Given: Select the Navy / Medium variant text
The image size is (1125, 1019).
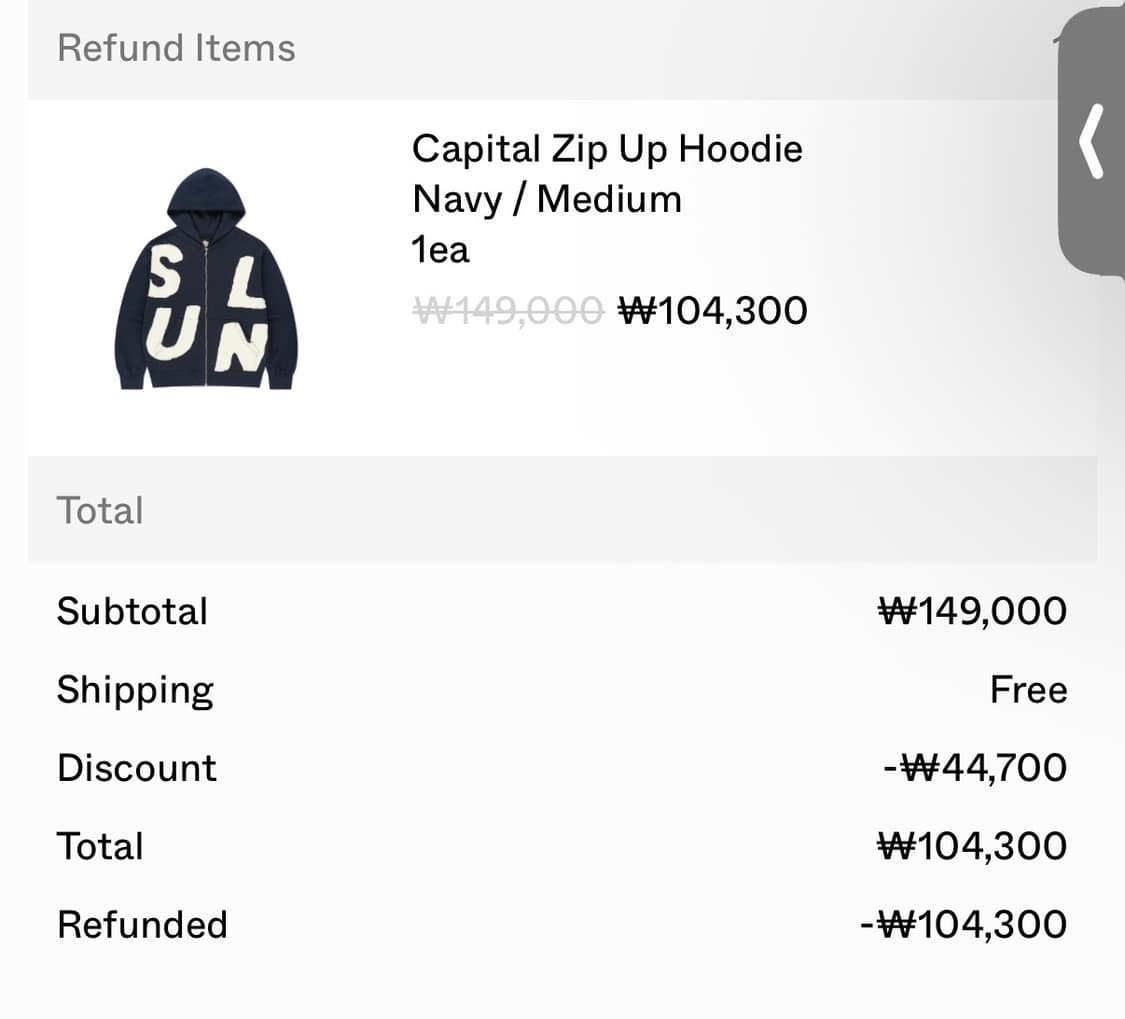Looking at the screenshot, I should (546, 199).
